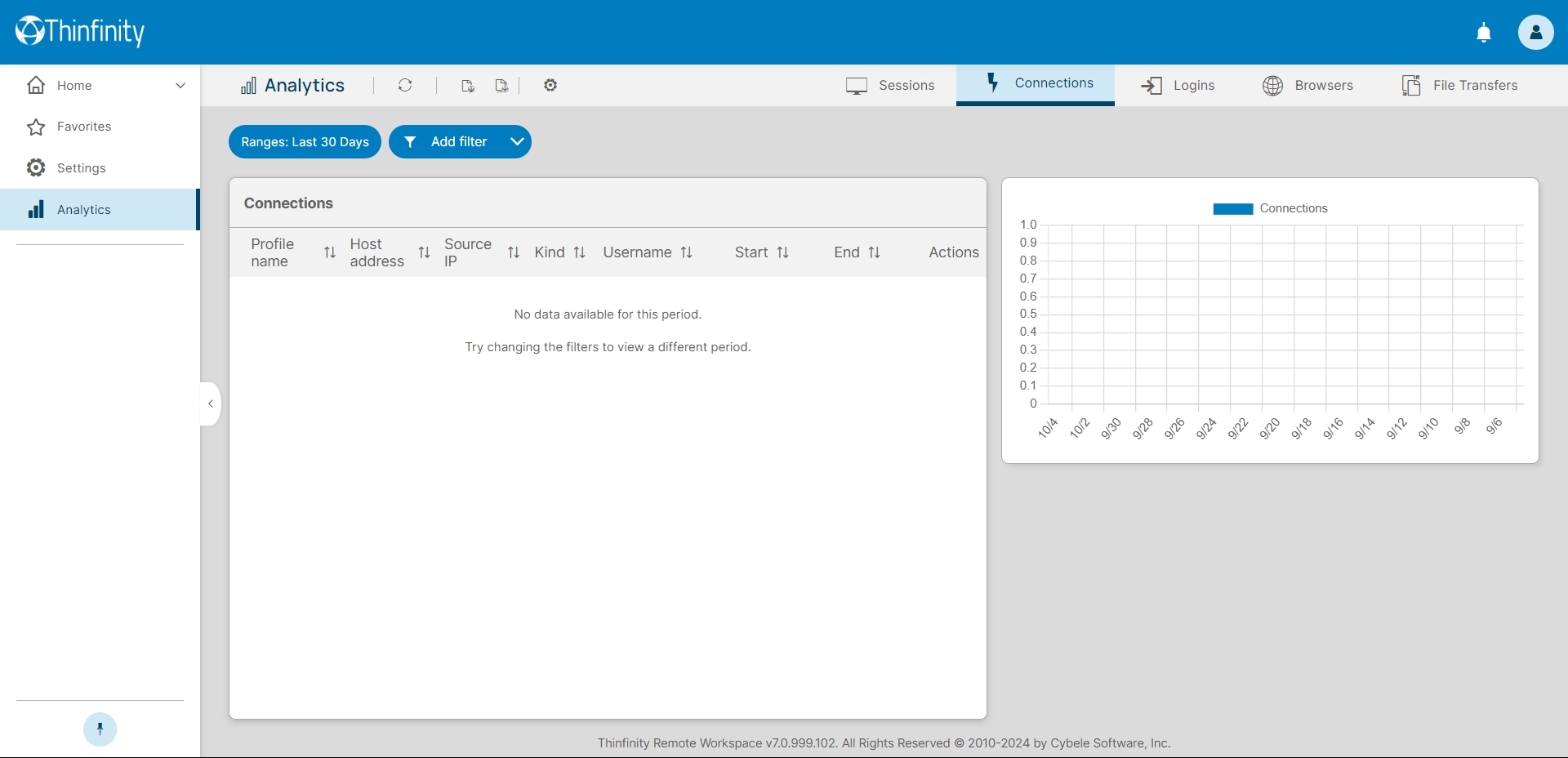Click the refresh analytics icon
The height and width of the screenshot is (758, 1568).
405,85
